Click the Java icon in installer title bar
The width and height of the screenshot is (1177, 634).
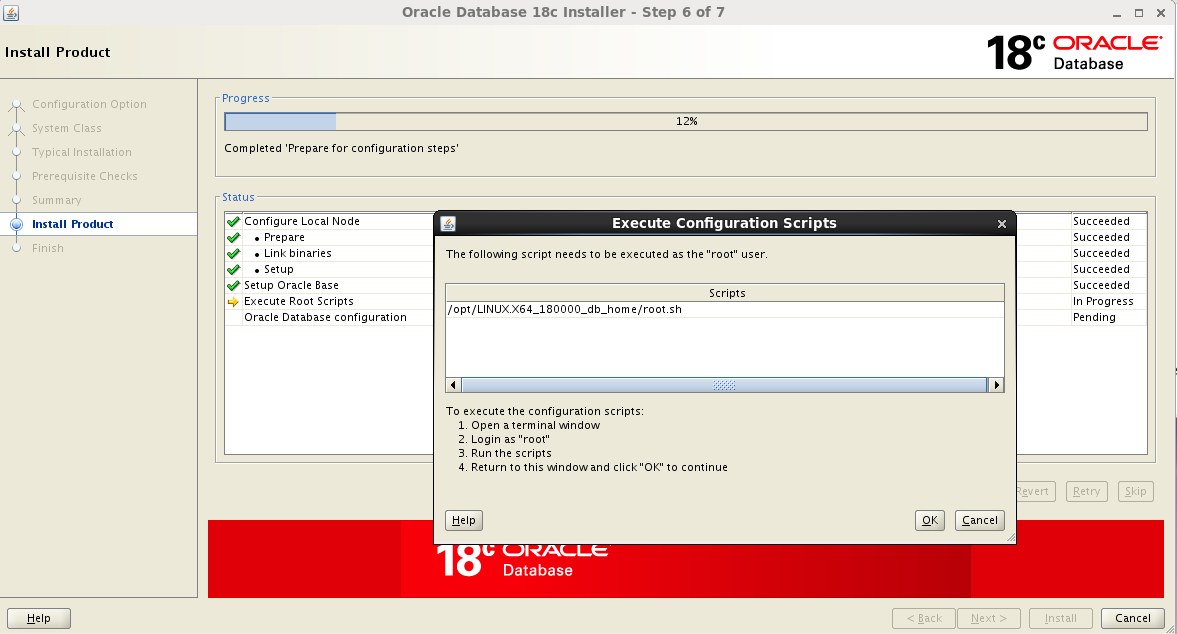click(11, 13)
